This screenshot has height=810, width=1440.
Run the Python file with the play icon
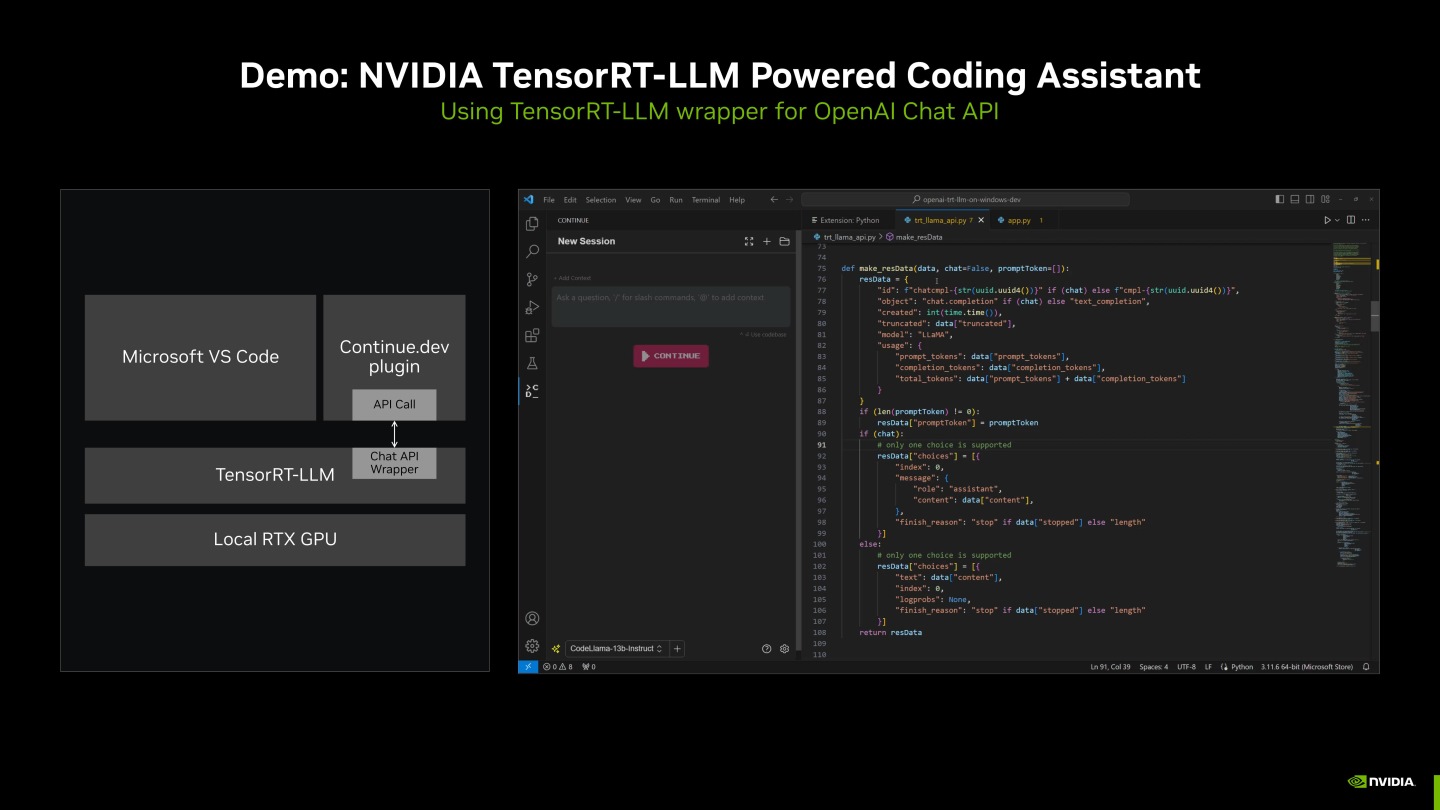(x=1328, y=220)
